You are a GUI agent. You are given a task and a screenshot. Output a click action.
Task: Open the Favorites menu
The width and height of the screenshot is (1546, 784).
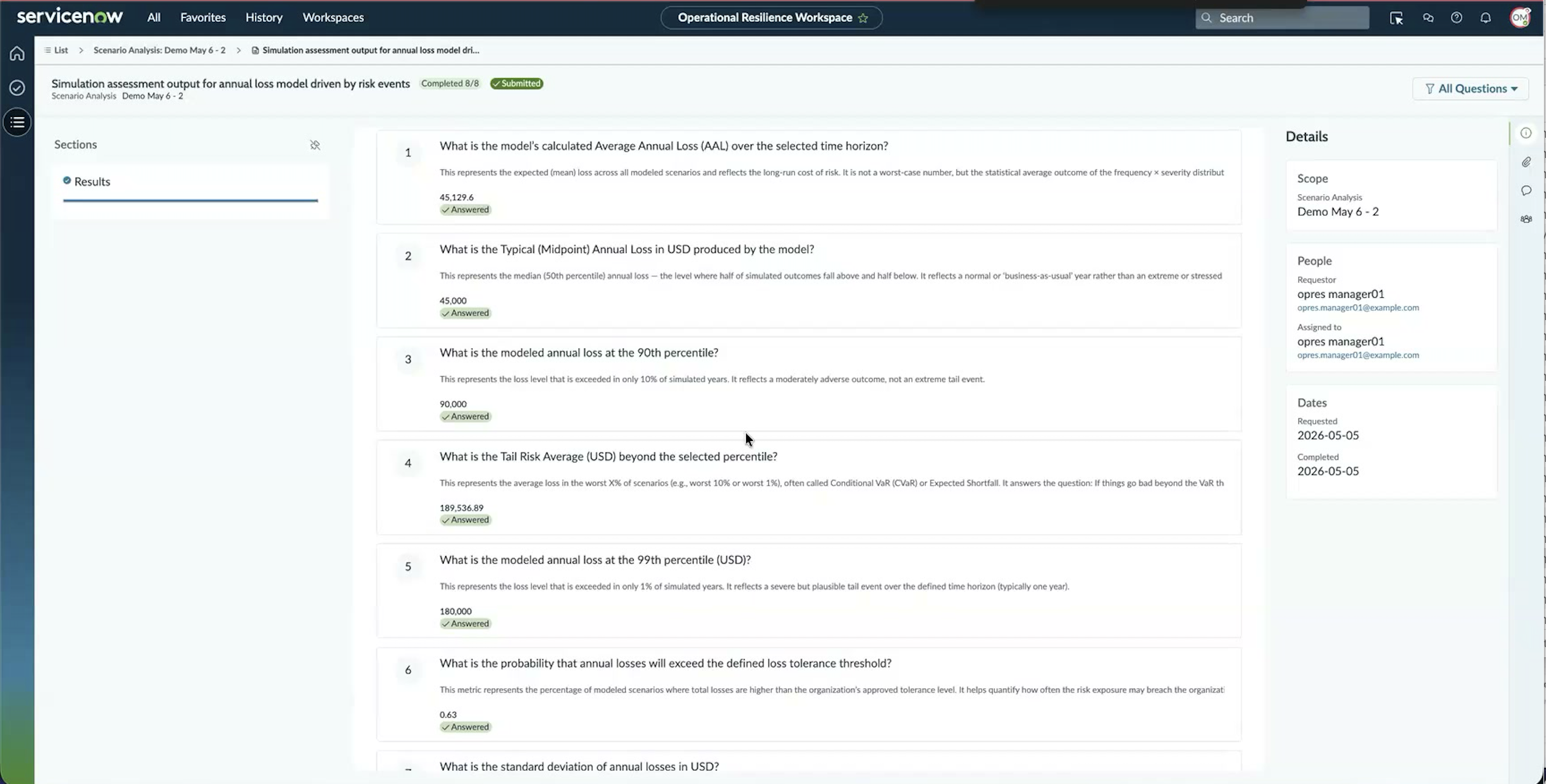(x=203, y=17)
